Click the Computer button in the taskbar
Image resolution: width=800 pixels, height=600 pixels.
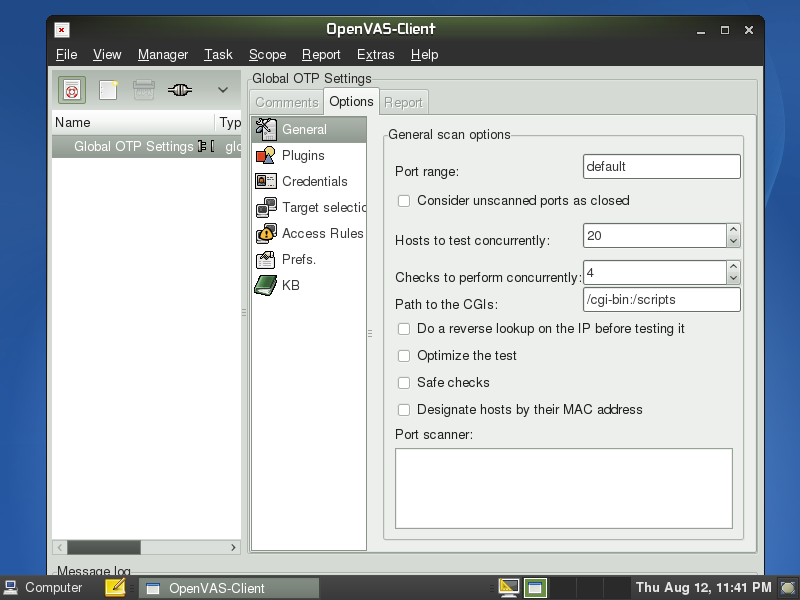[x=43, y=588]
